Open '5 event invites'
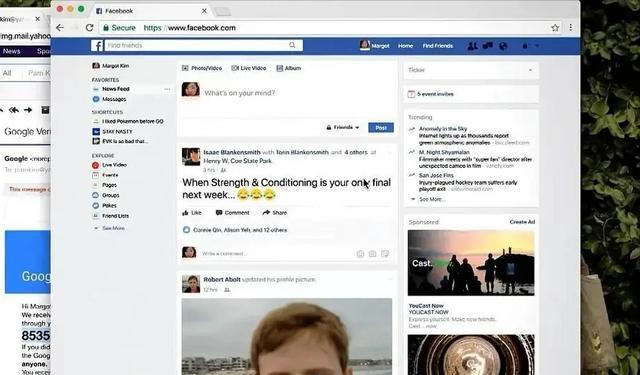 coord(435,94)
